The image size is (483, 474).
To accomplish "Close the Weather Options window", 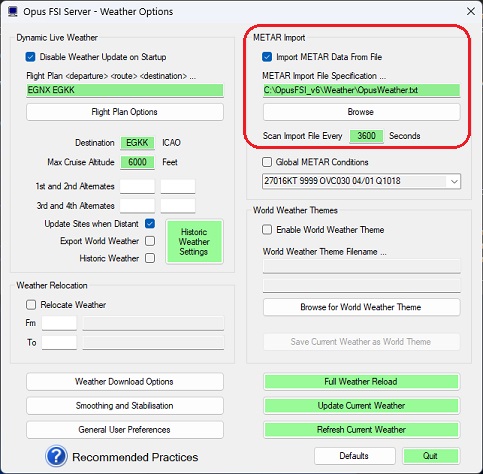I will click(471, 11).
